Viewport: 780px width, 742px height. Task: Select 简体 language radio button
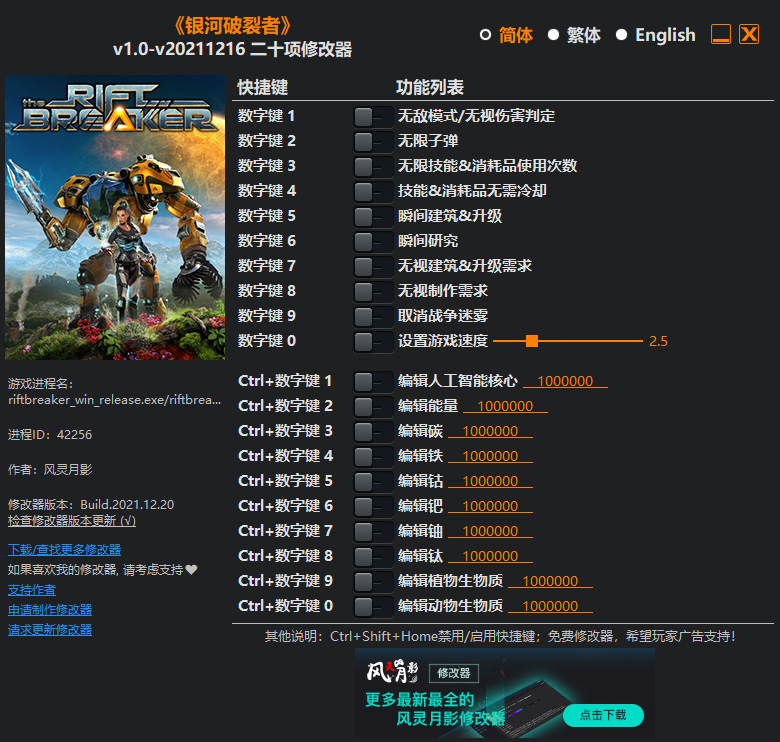(486, 35)
